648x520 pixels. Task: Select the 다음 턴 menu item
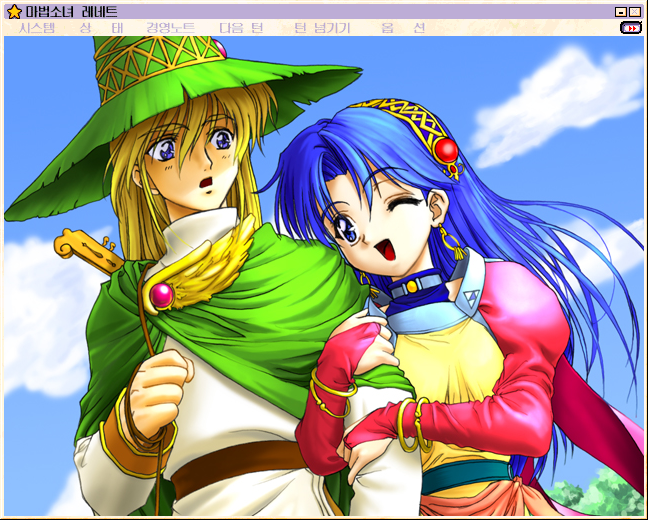pyautogui.click(x=241, y=28)
